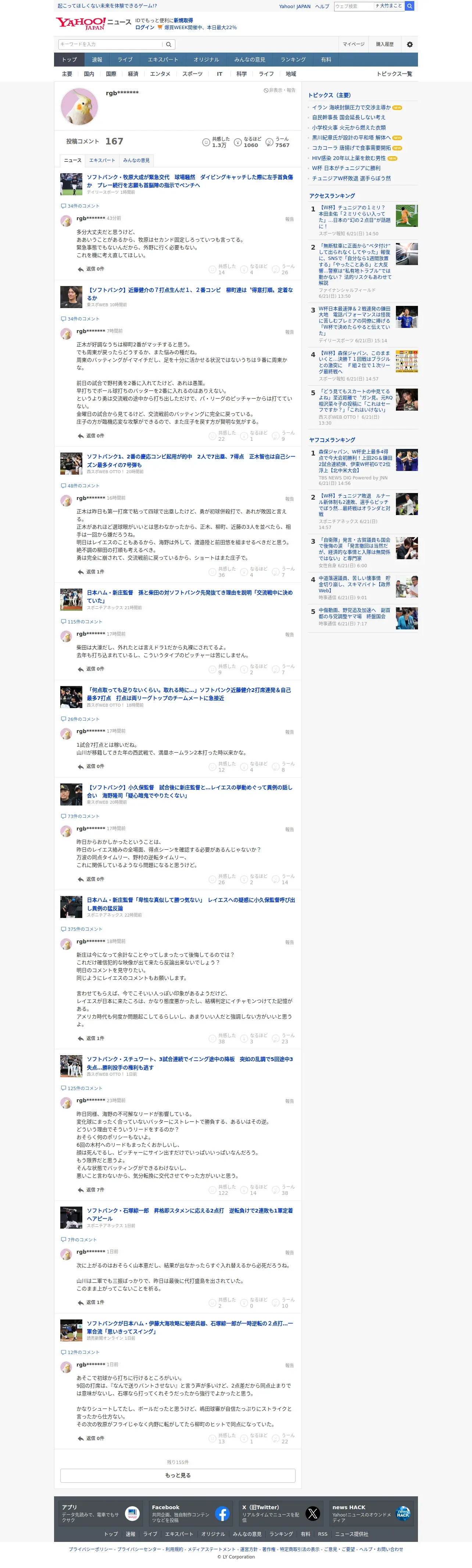Viewport: 472px width, 1568px height.
Task: Click 共感した 36 reaction on 正木智也 comment
Action: pyautogui.click(x=222, y=572)
